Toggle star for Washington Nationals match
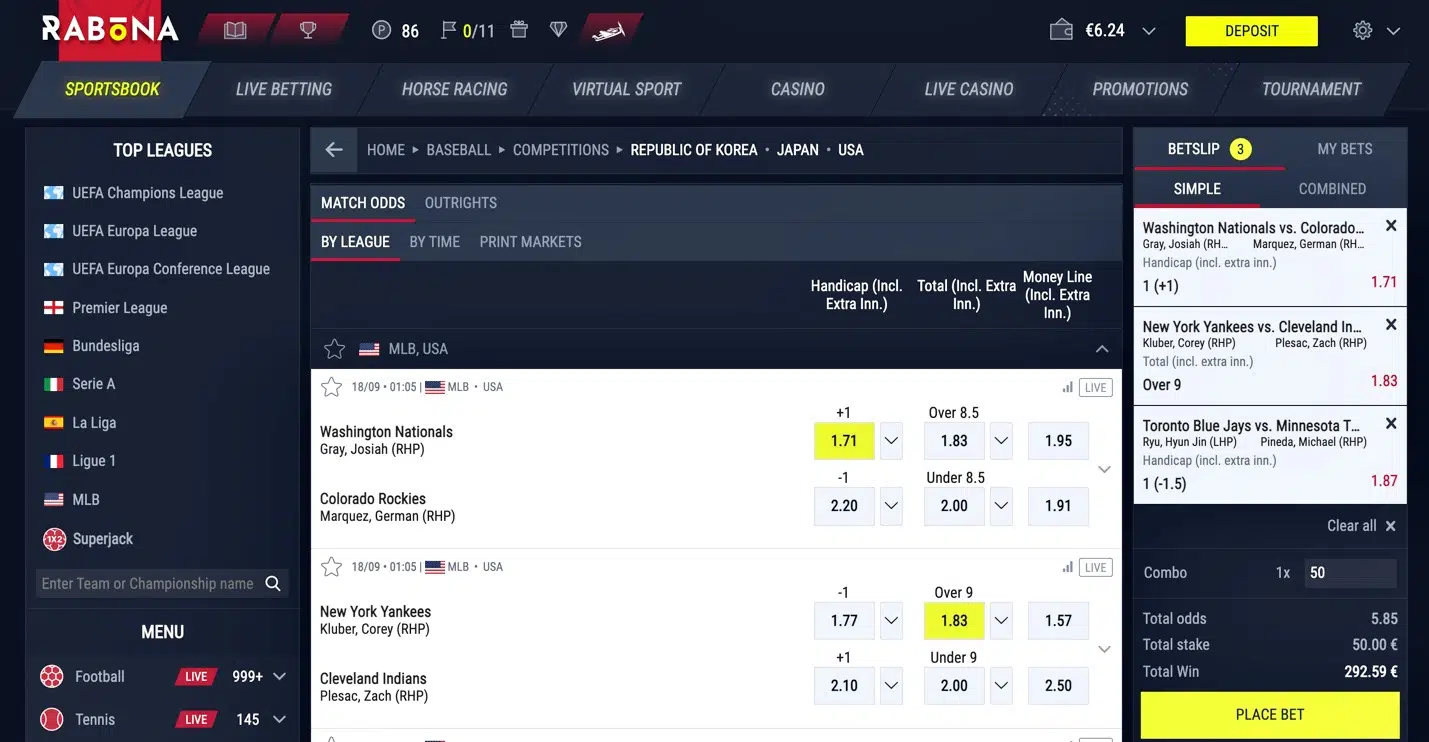 [x=331, y=387]
